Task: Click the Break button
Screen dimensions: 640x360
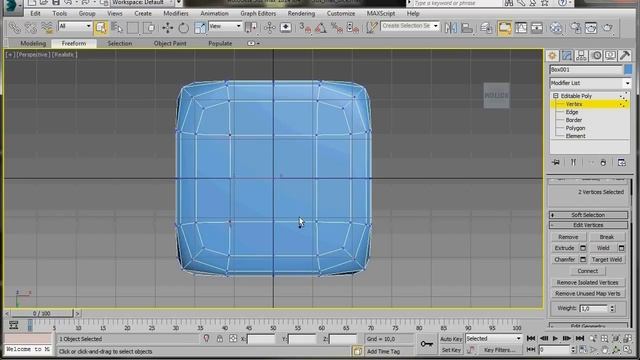Action: click(x=607, y=237)
